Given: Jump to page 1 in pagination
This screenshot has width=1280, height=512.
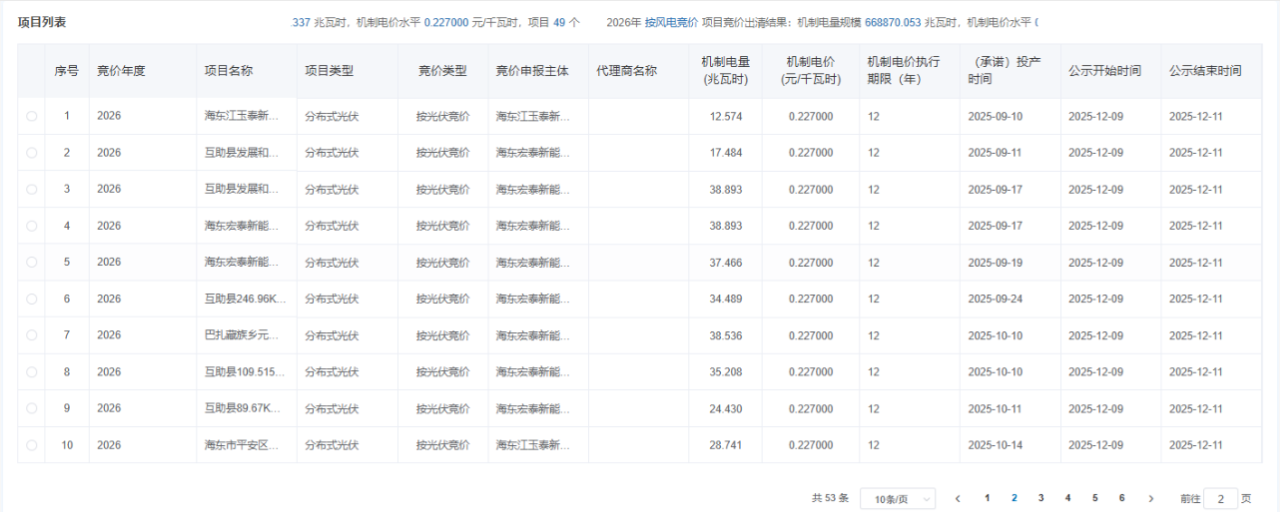Looking at the screenshot, I should (x=987, y=498).
